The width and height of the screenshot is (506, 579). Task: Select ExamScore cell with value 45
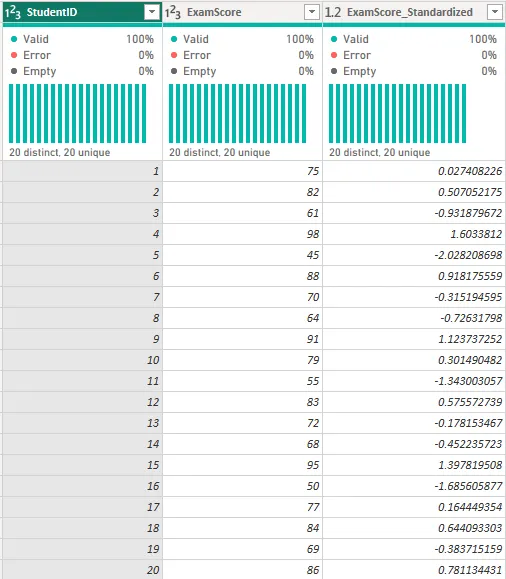(242, 255)
